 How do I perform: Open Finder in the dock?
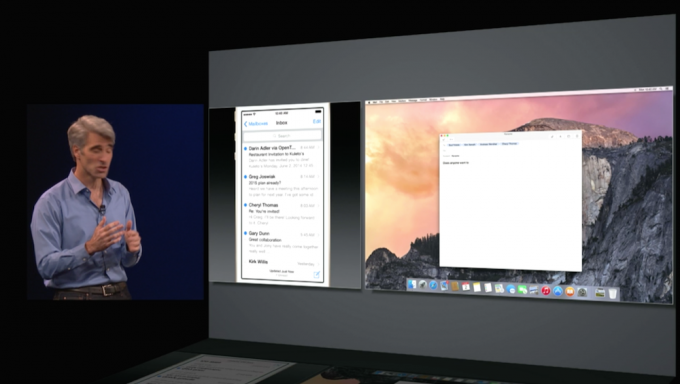412,285
